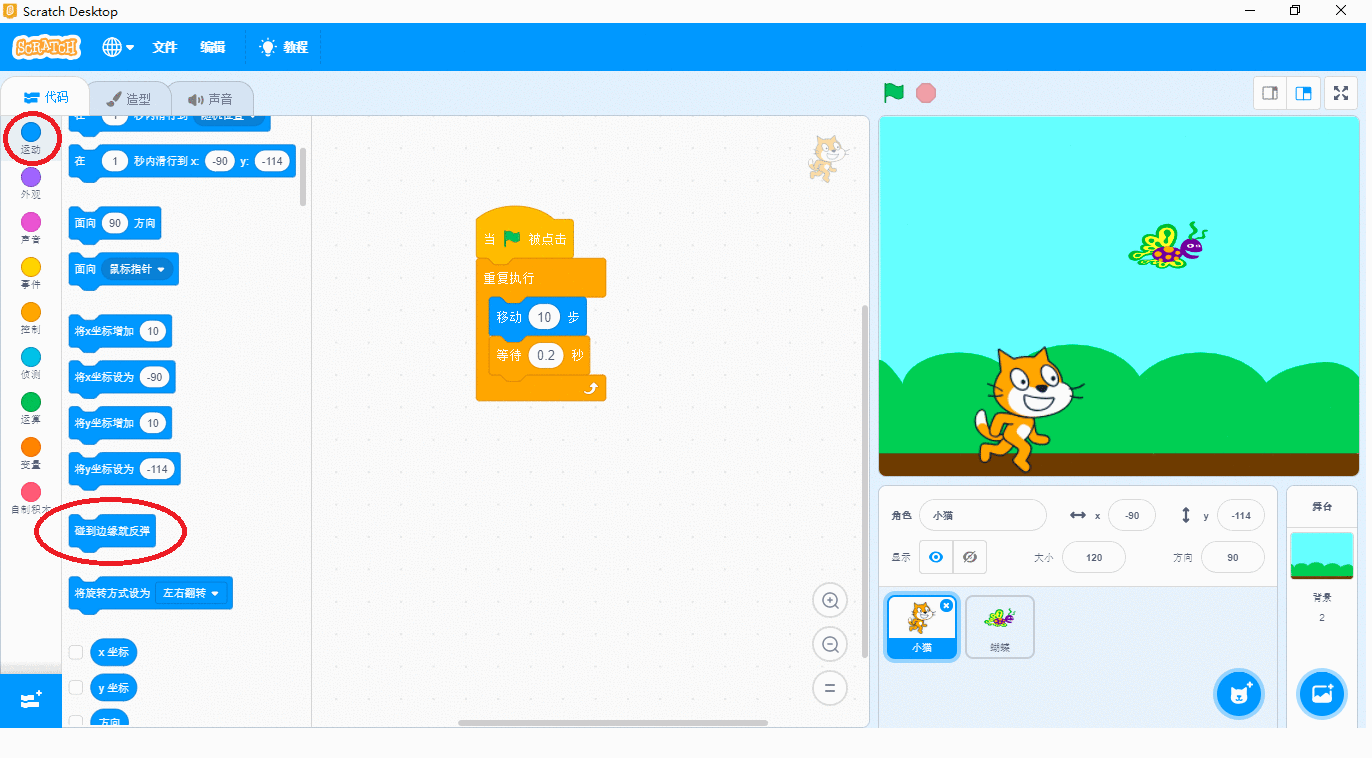Switch to the 声音 tab
This screenshot has height=758, width=1372.
click(210, 99)
